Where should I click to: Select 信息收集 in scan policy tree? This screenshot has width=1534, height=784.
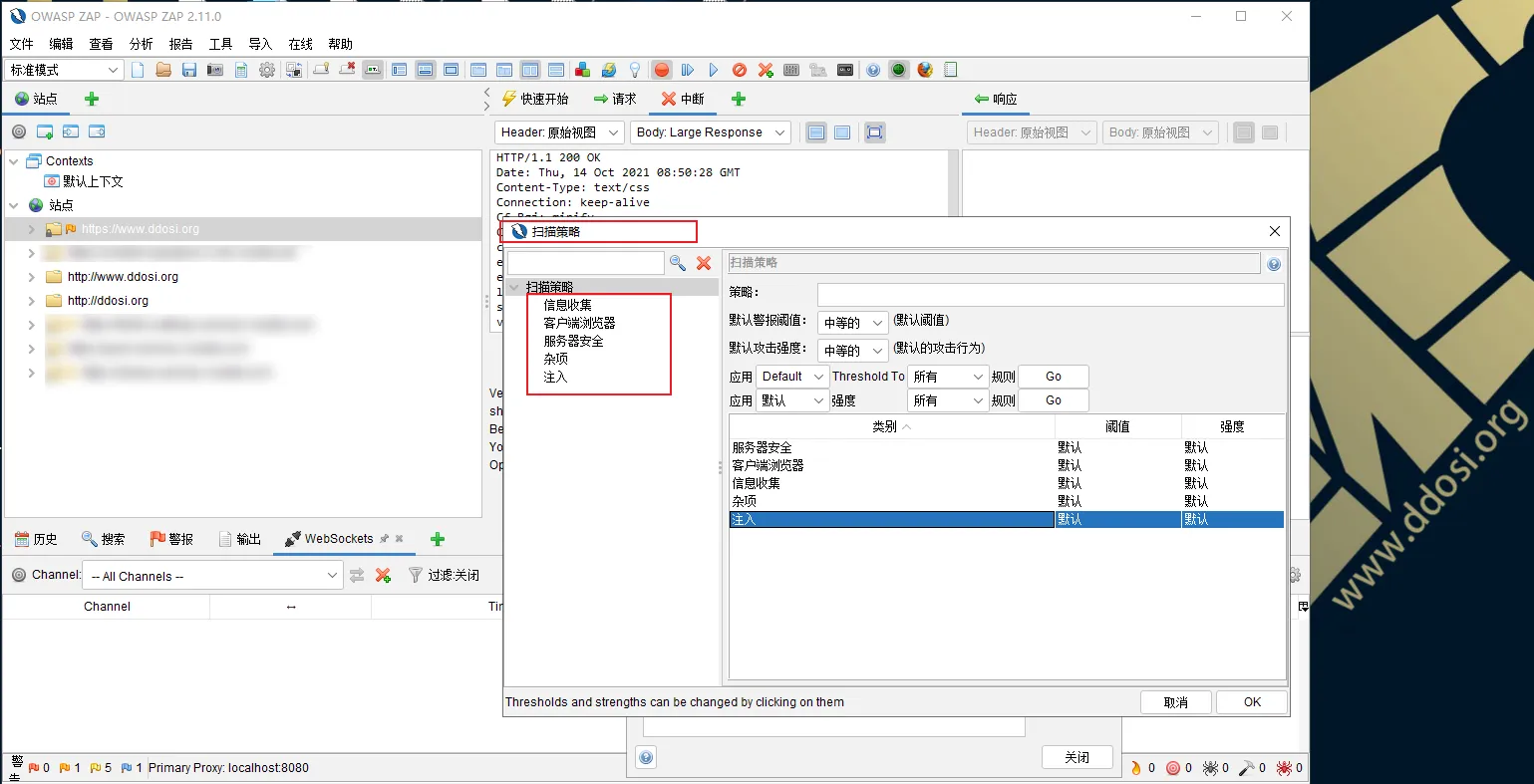568,305
